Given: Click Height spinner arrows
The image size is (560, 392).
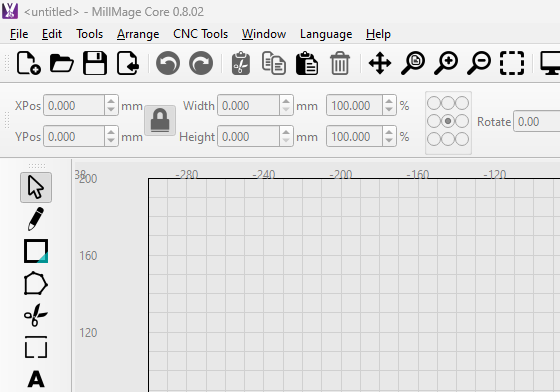Looking at the screenshot, I should click(x=286, y=136).
